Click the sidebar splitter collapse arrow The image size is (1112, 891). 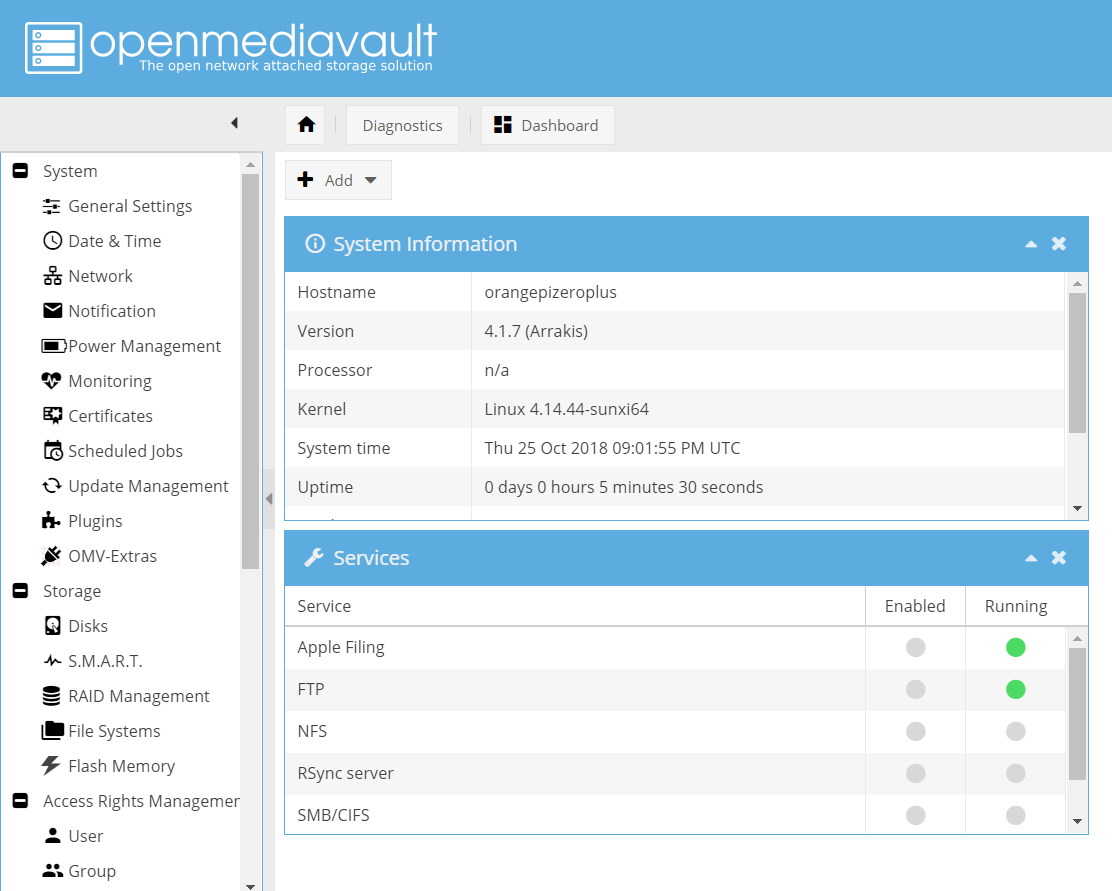tap(269, 499)
